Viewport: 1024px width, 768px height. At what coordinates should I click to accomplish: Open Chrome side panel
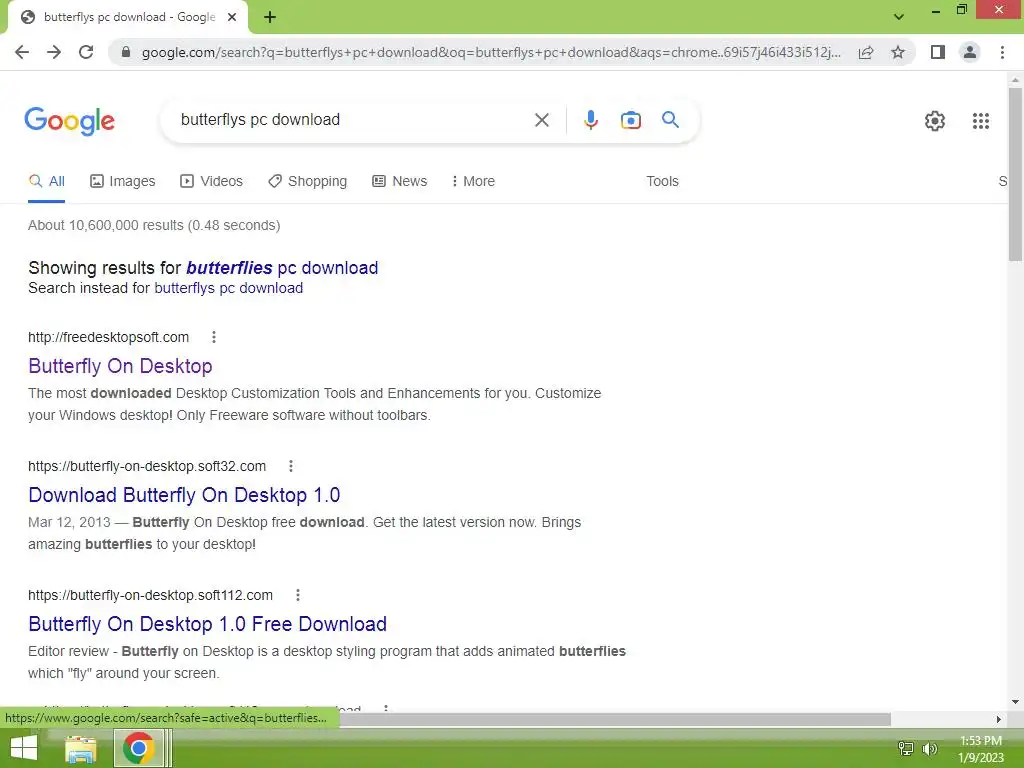pyautogui.click(x=938, y=52)
